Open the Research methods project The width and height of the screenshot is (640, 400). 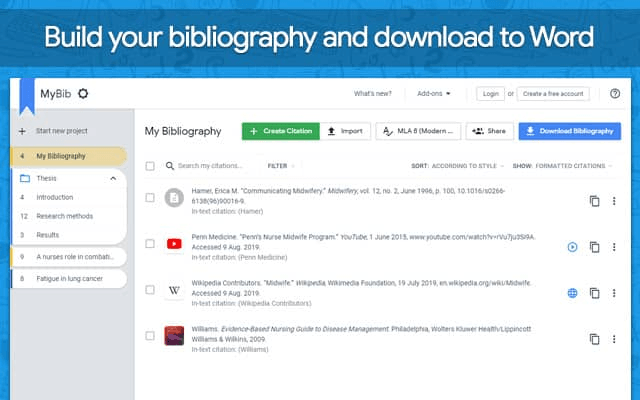pos(69,216)
